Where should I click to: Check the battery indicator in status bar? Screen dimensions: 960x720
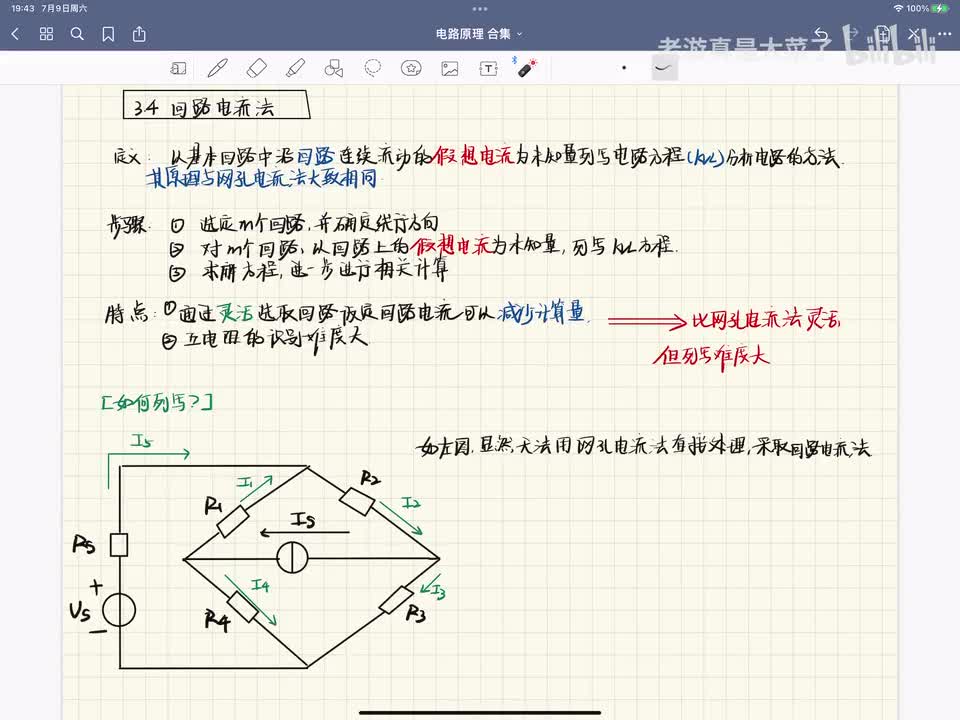click(x=940, y=9)
